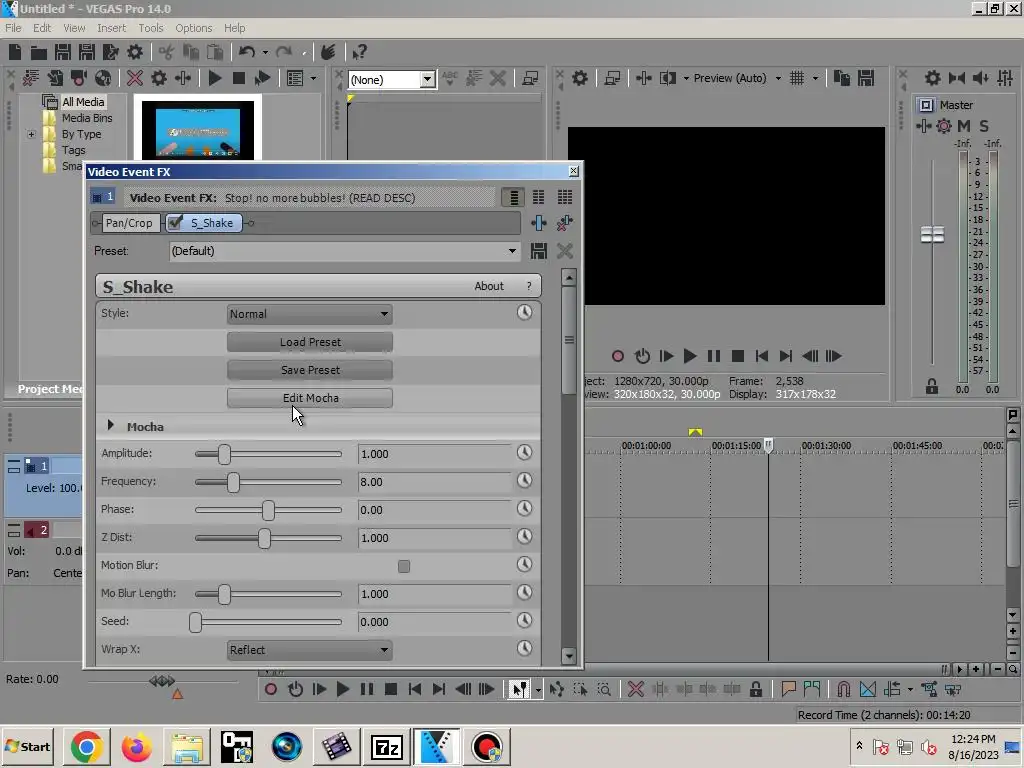Click Copy snapshot to clipboard icon
This screenshot has height=768, width=1024.
point(842,78)
